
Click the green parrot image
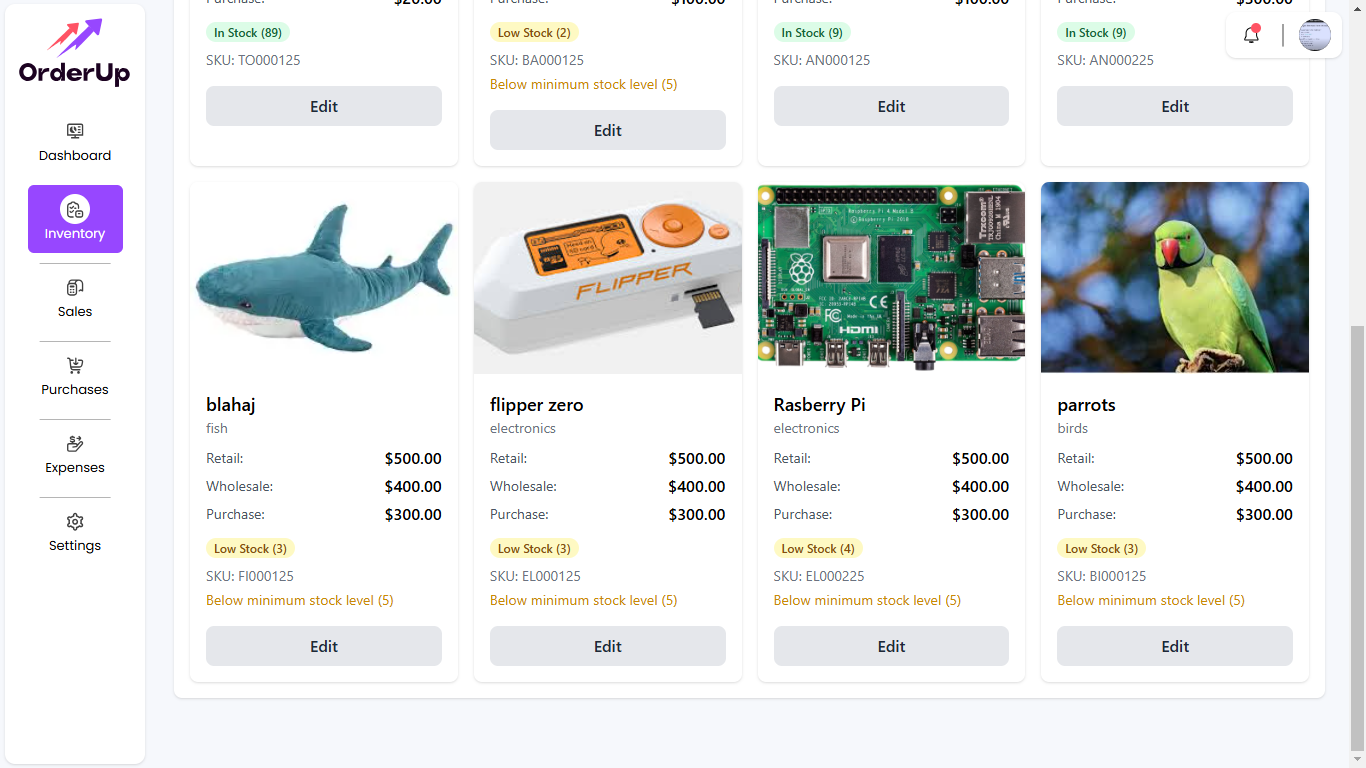[1175, 278]
